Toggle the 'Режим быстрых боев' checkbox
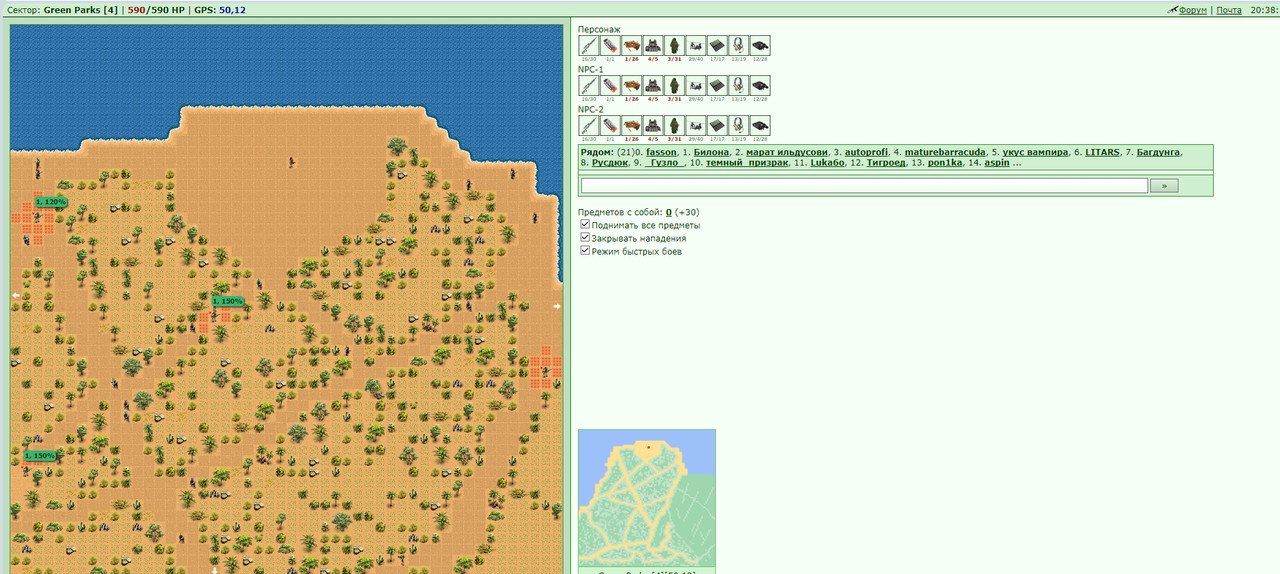Image resolution: width=1280 pixels, height=574 pixels. coord(585,251)
